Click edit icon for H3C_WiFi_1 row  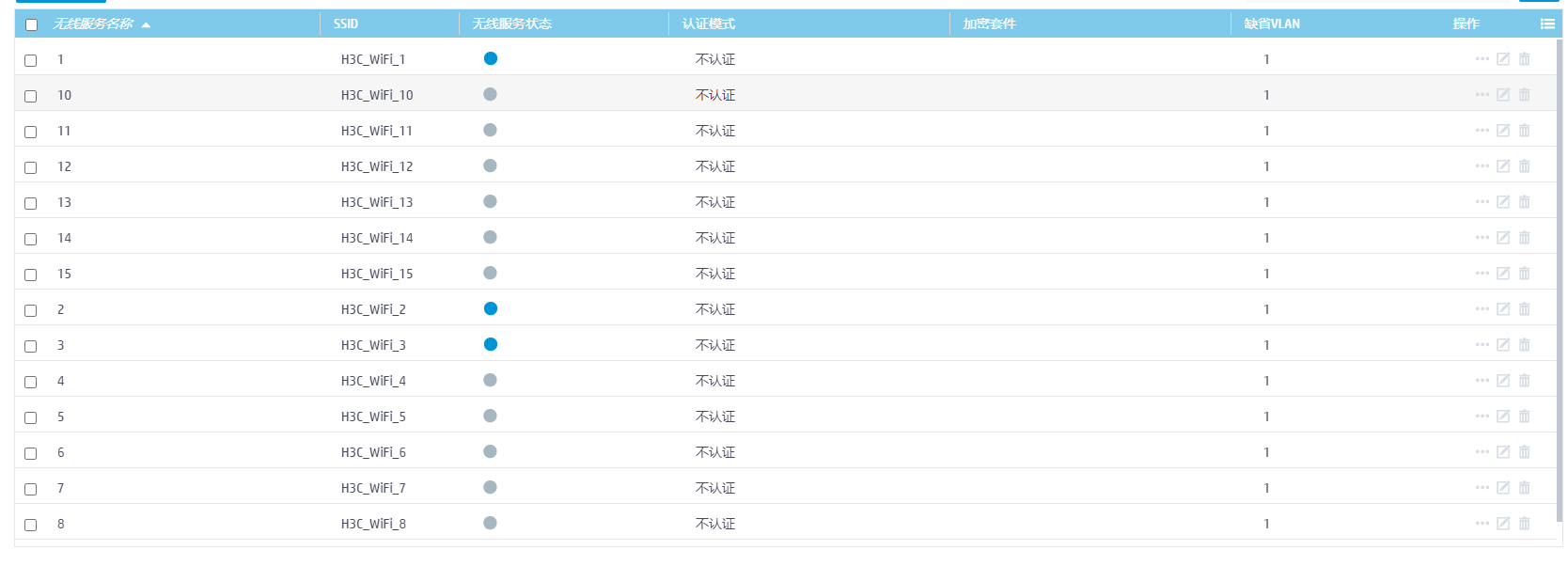point(1503,59)
